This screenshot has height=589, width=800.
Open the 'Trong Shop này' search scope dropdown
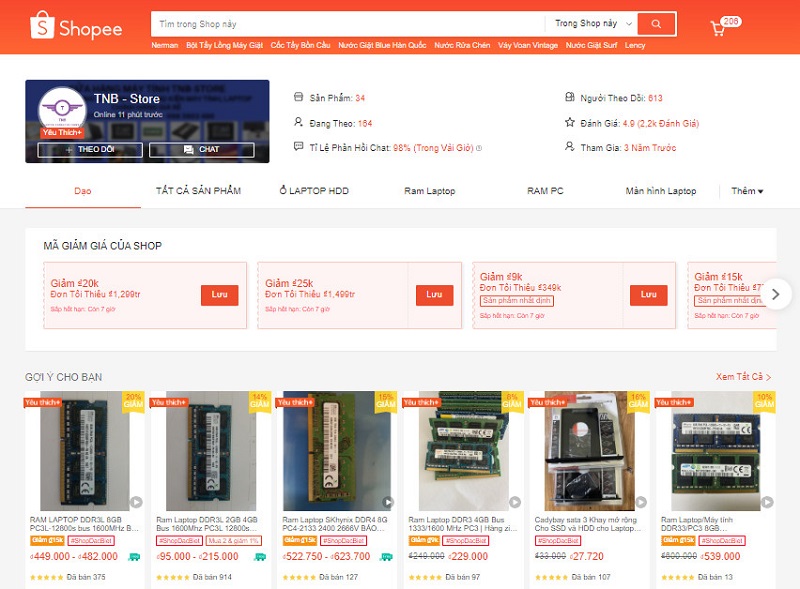593,23
